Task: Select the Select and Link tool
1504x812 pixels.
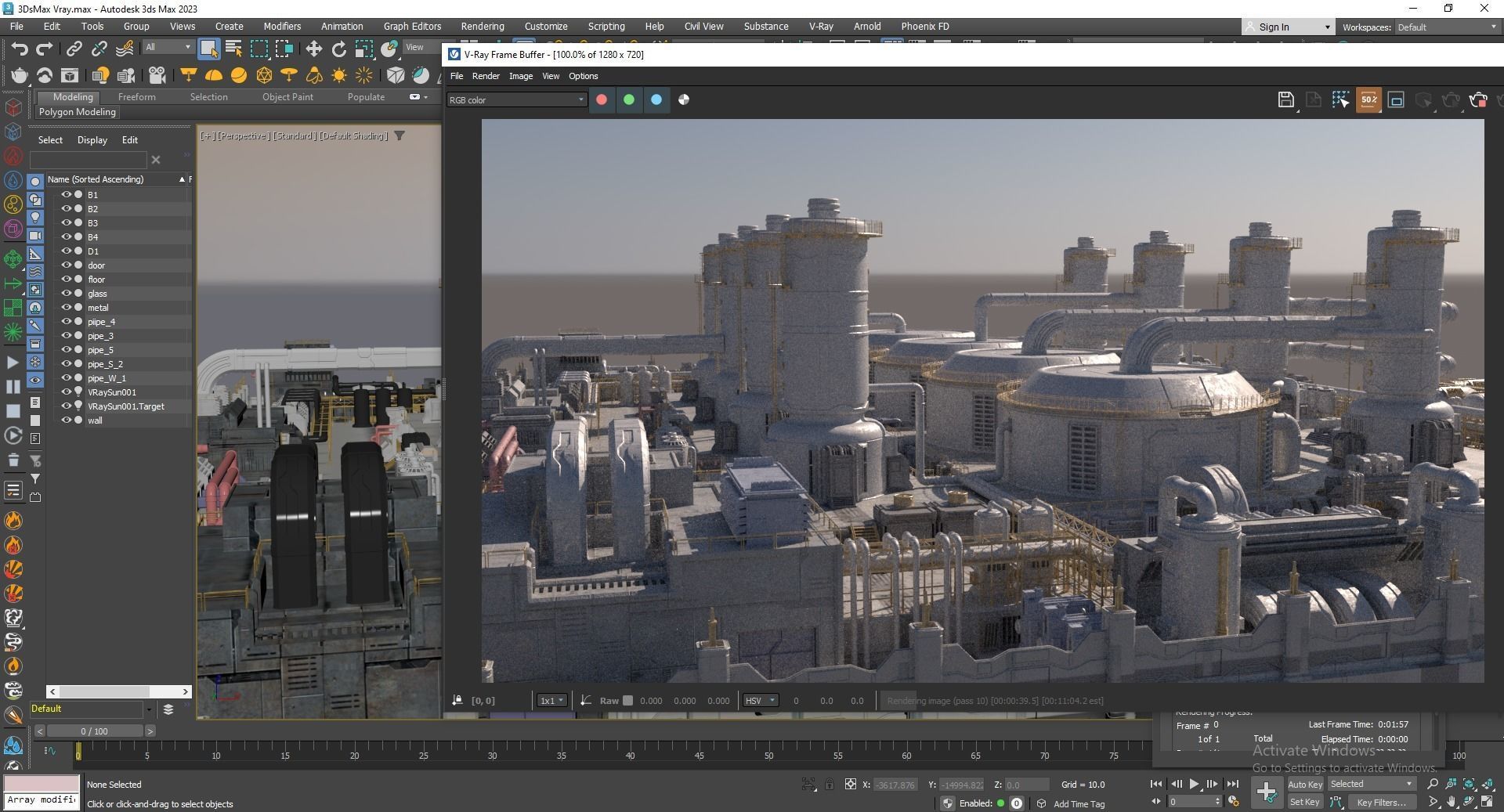Action: coord(74,49)
